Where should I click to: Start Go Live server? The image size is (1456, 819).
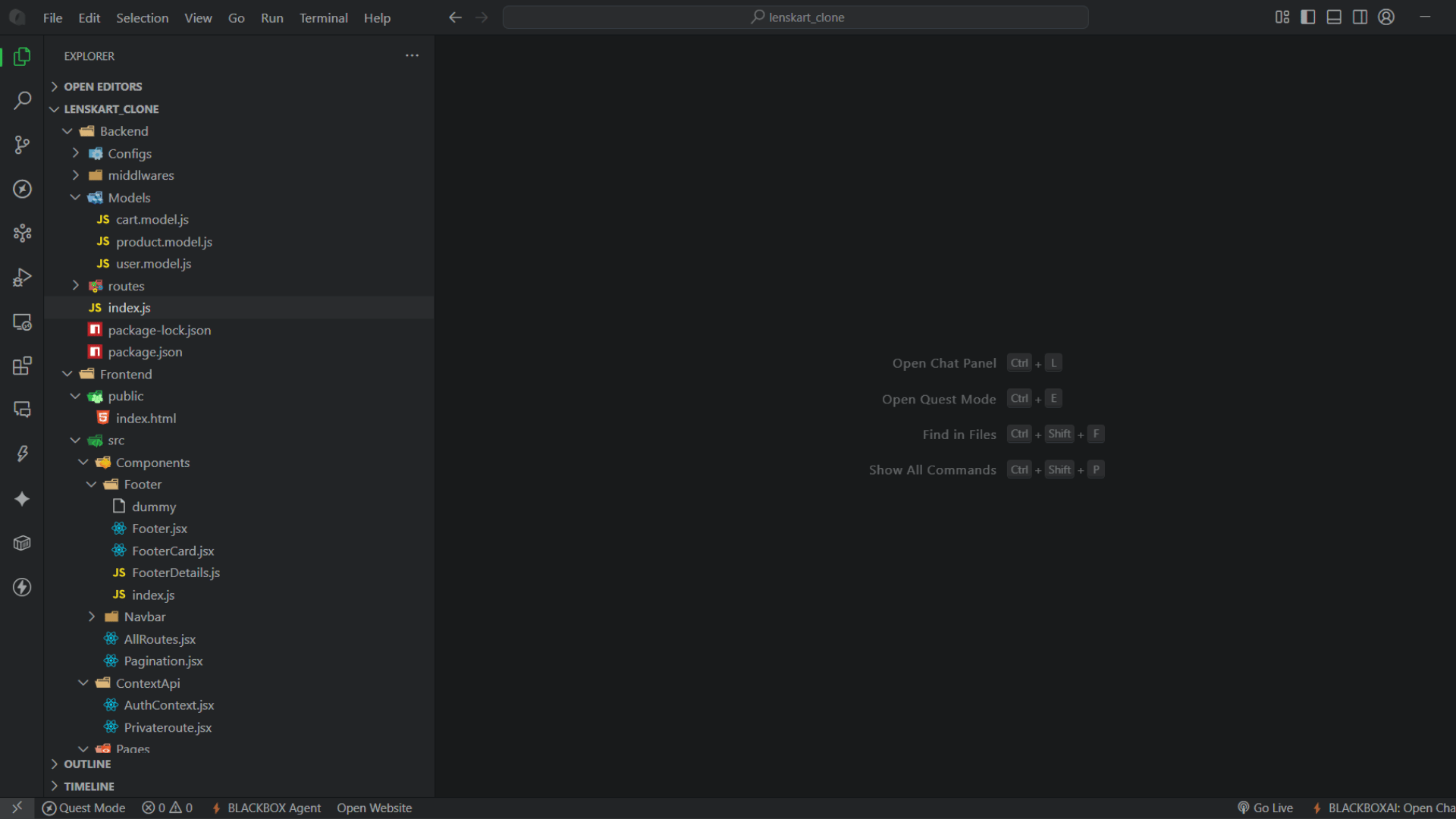click(x=1265, y=808)
